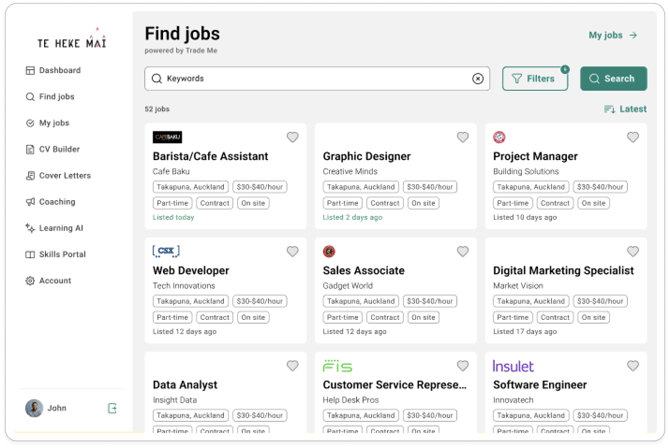
Task: Go to Dashboard in the sidebar
Action: [60, 71]
